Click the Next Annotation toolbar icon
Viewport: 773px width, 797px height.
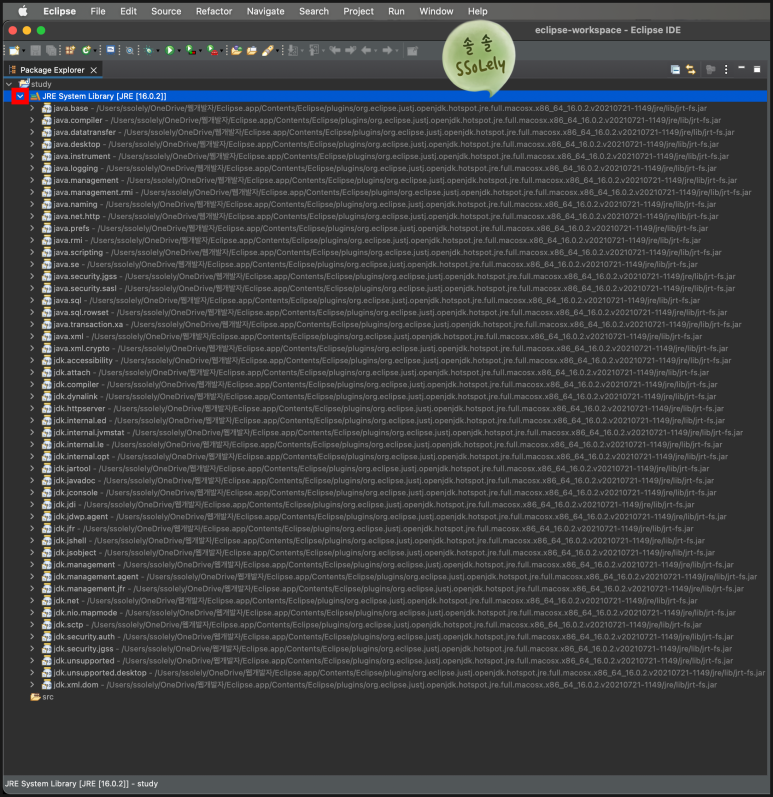pos(293,50)
